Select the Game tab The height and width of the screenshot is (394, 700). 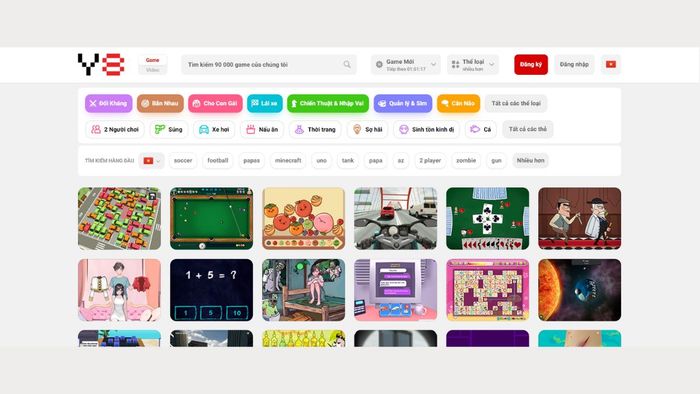(x=152, y=60)
